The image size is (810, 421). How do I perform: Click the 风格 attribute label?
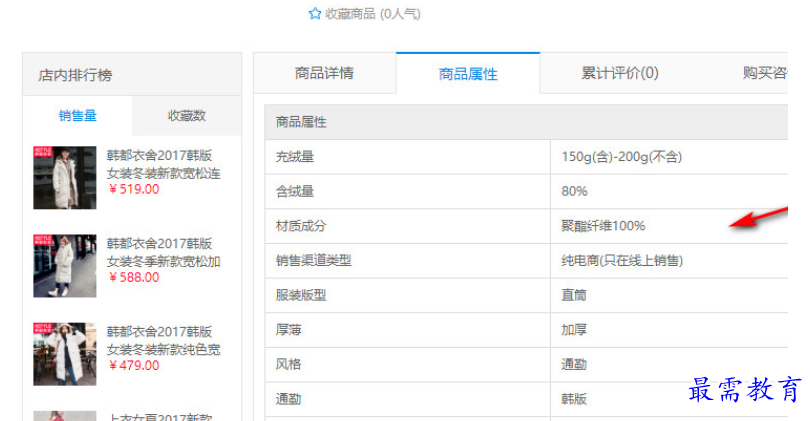pos(288,365)
